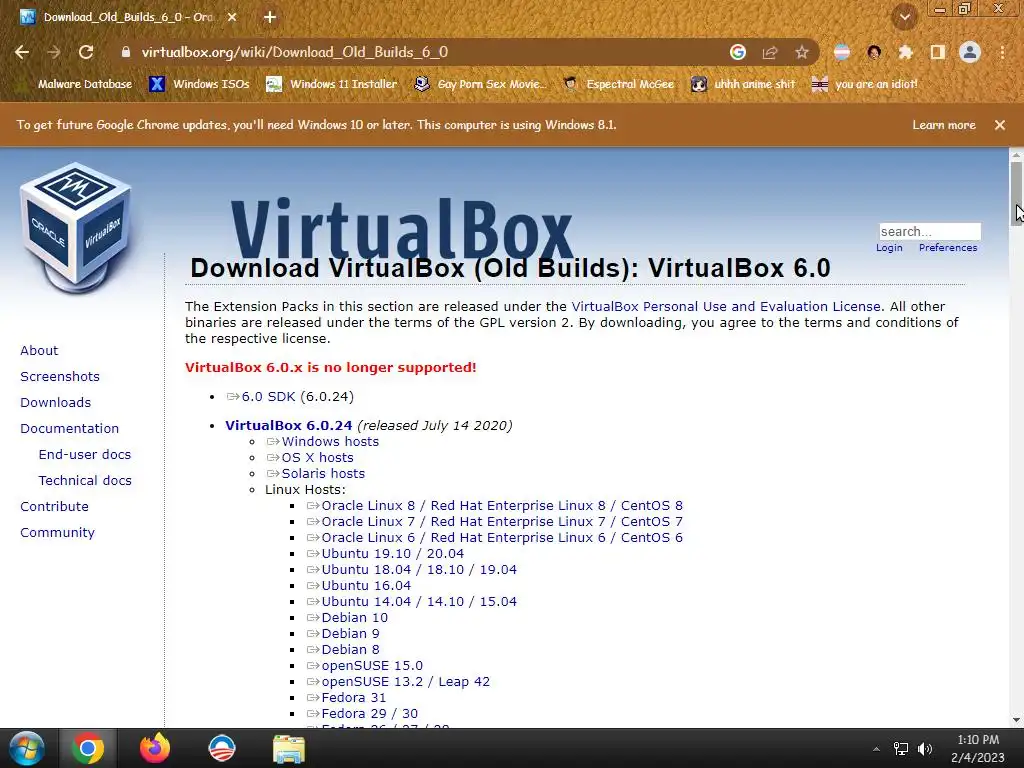Open the Contribute sidebar link
This screenshot has height=768, width=1024.
tap(54, 507)
